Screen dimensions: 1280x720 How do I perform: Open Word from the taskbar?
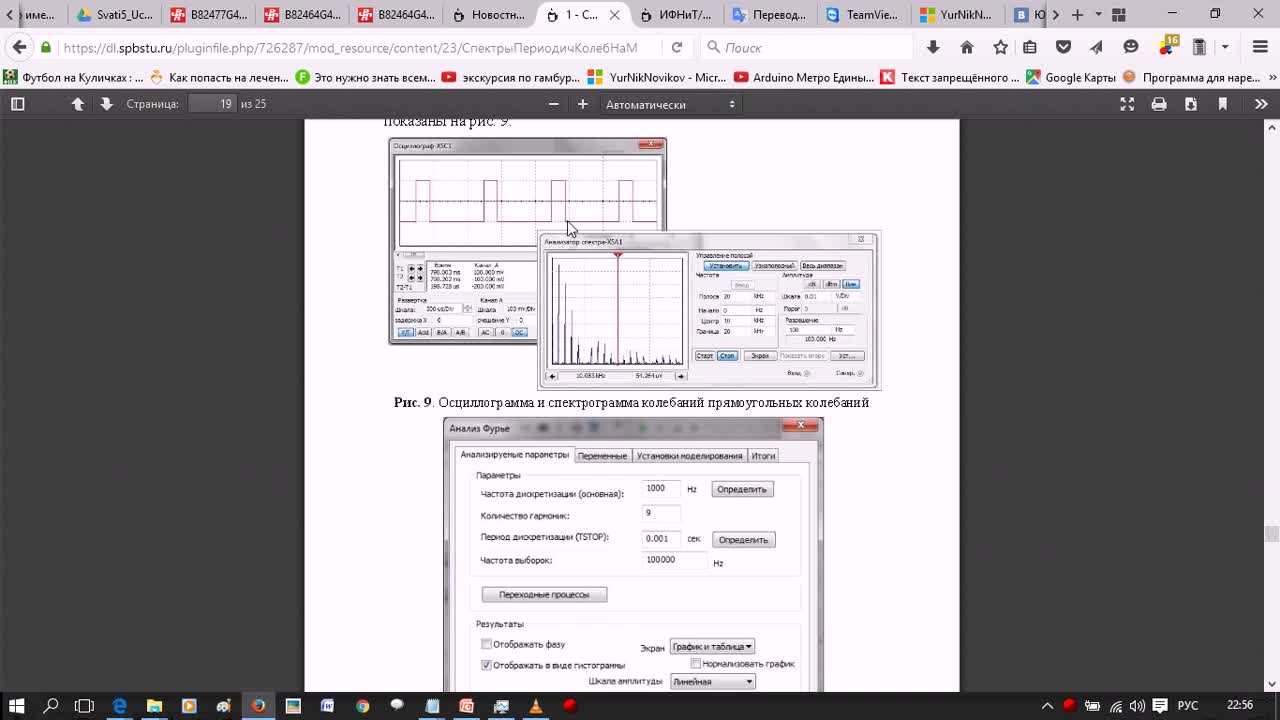pos(327,706)
